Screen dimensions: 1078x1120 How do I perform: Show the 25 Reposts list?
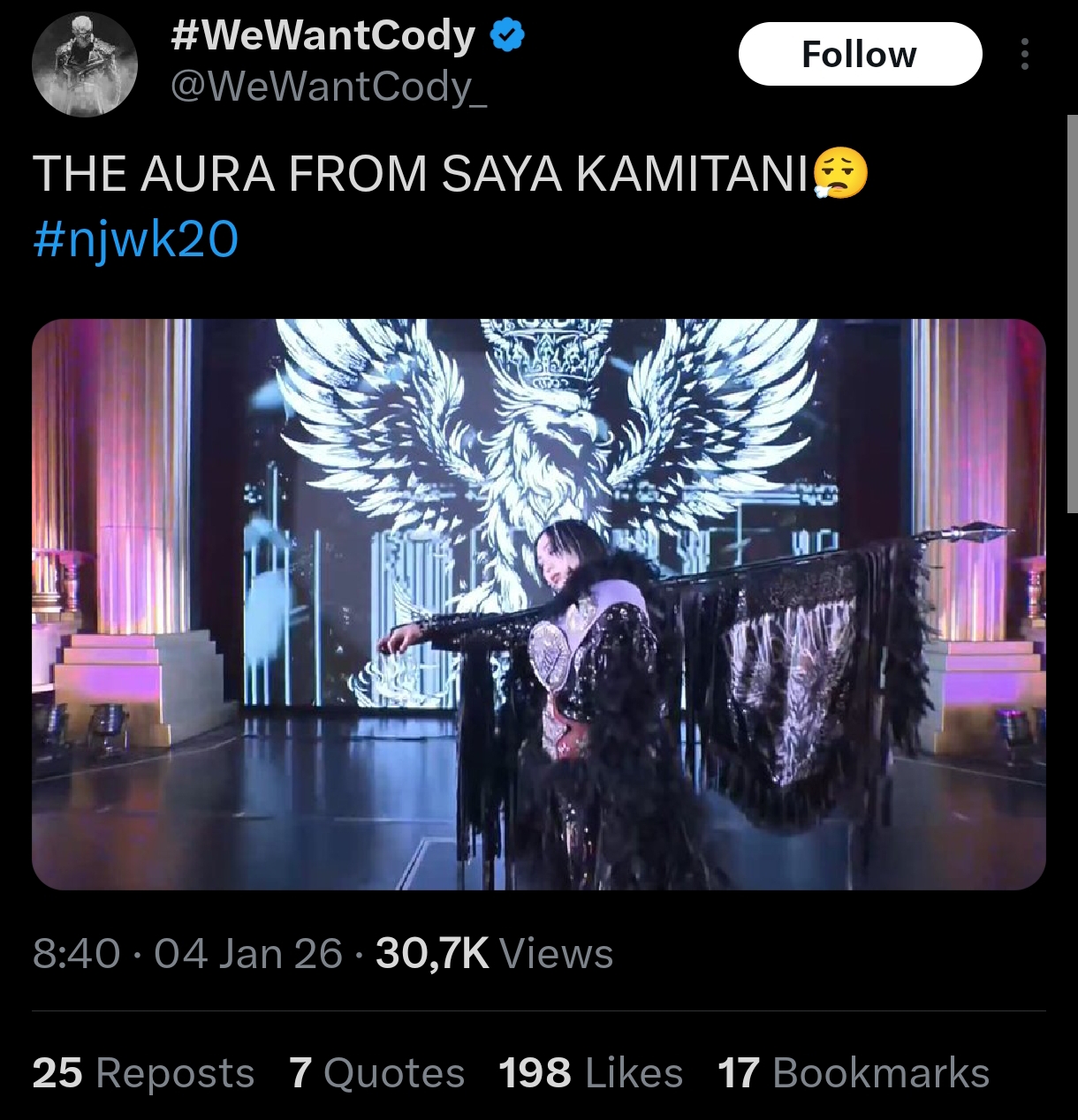(x=143, y=1073)
